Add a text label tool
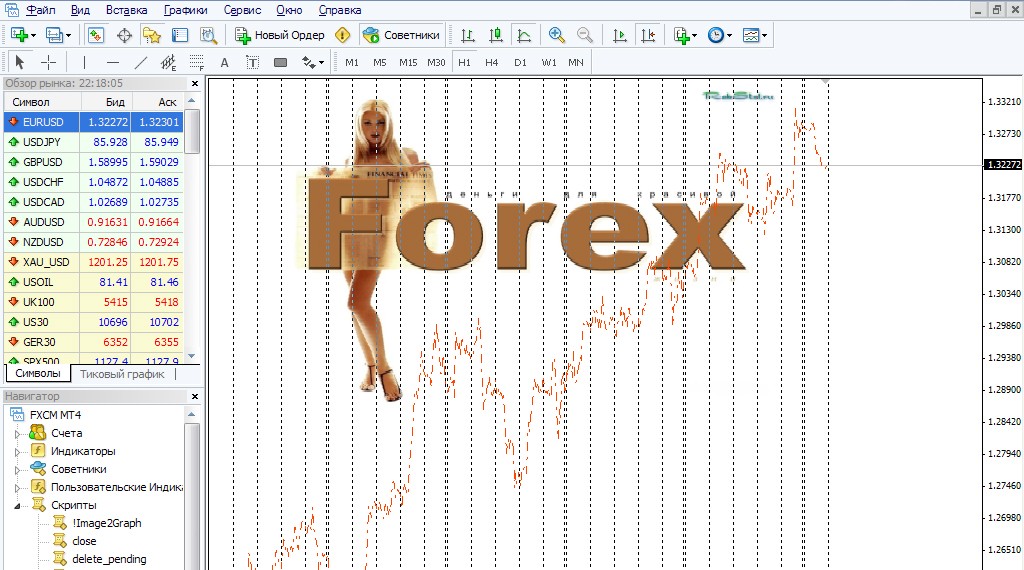 tap(252, 63)
